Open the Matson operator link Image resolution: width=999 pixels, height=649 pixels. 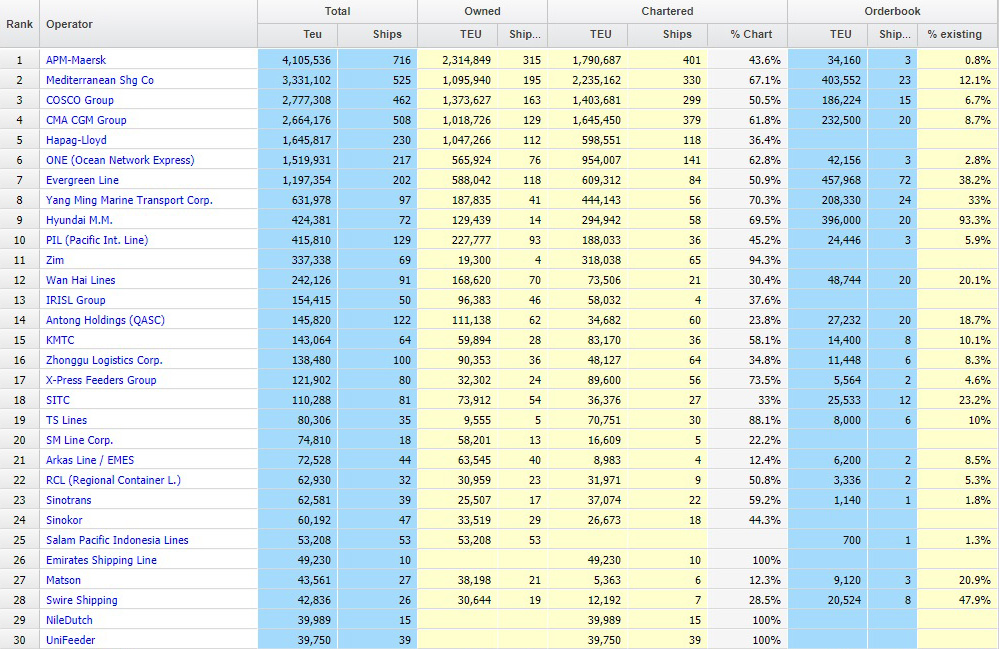(63, 580)
